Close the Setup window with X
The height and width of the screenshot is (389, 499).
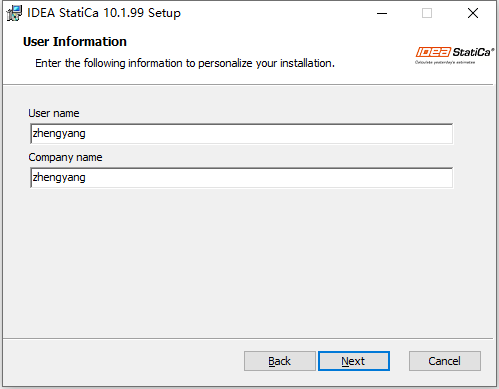[x=473, y=13]
